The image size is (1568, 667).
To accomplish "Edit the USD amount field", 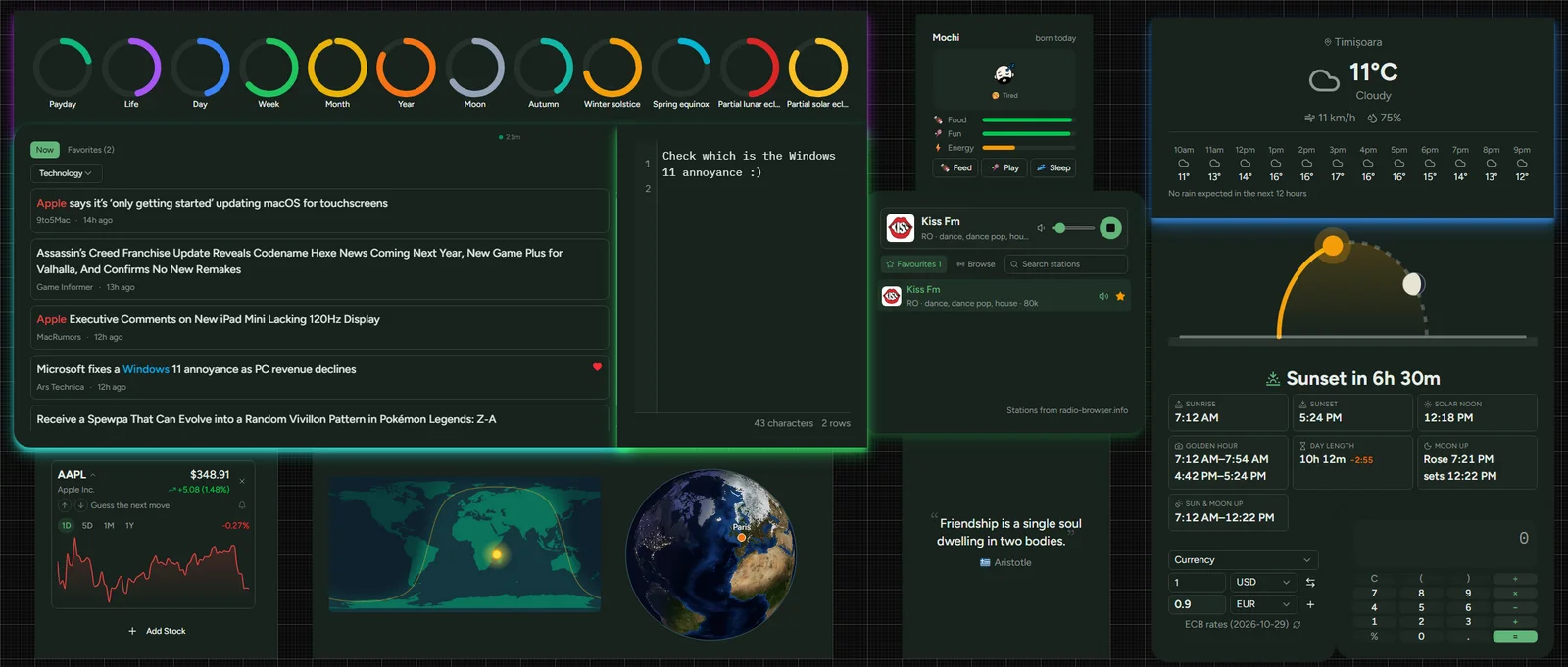I will pos(1197,582).
